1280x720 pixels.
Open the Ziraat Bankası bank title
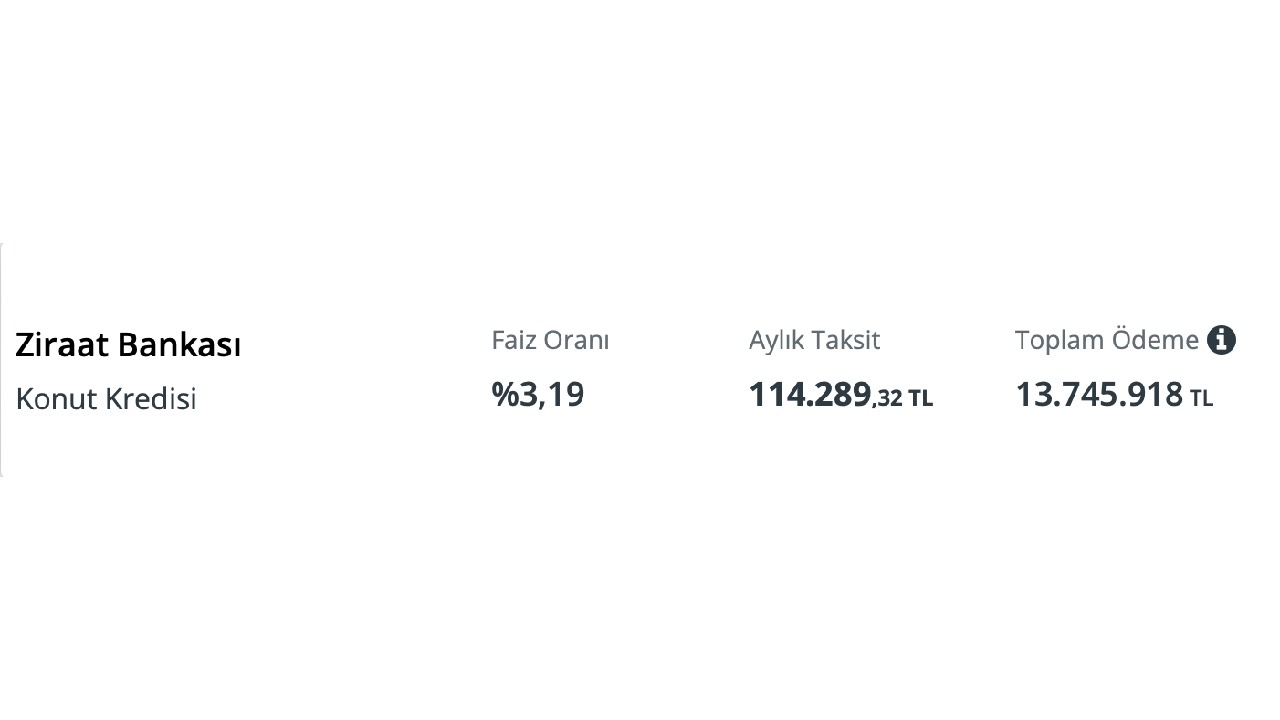click(128, 345)
